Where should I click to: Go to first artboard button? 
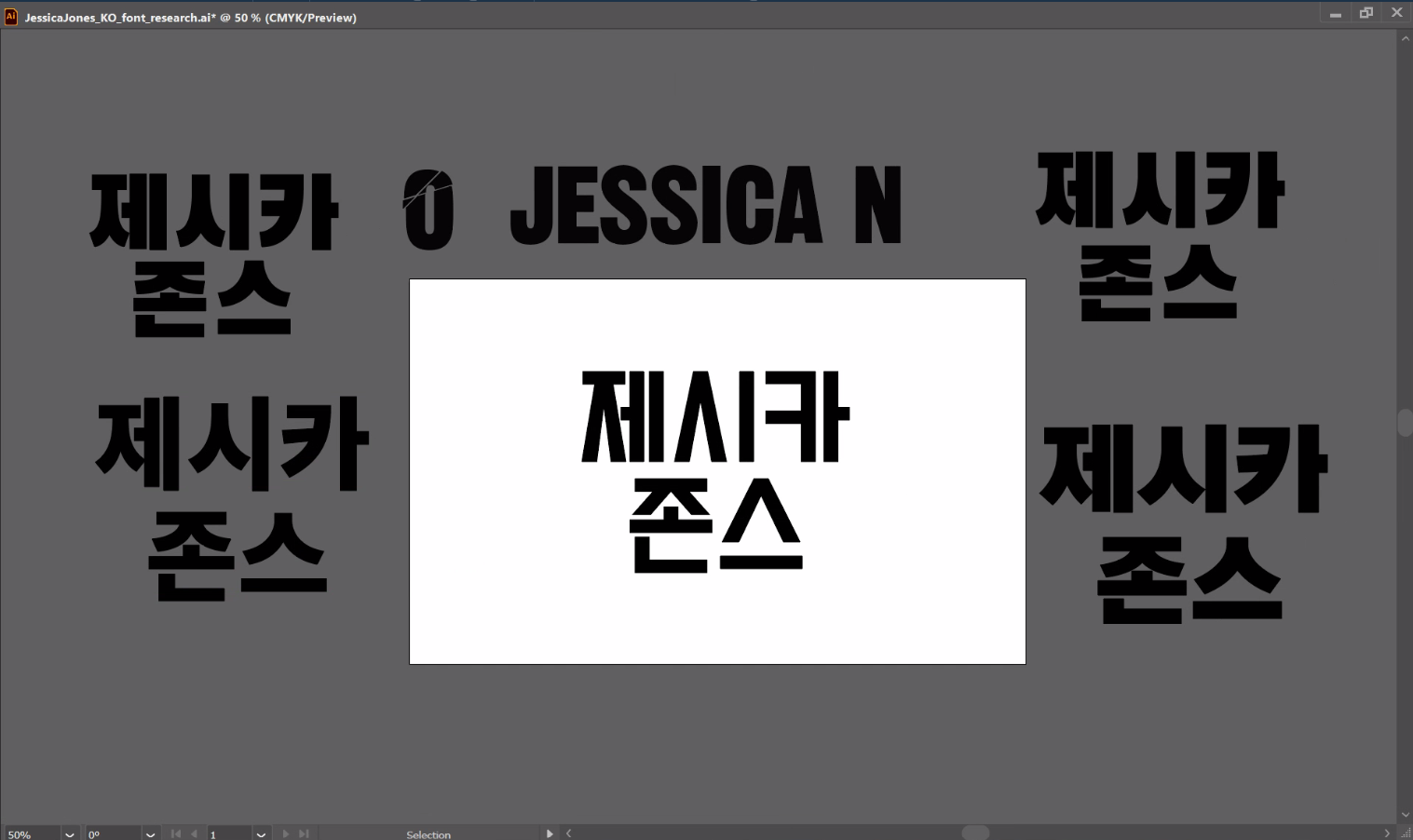176,833
